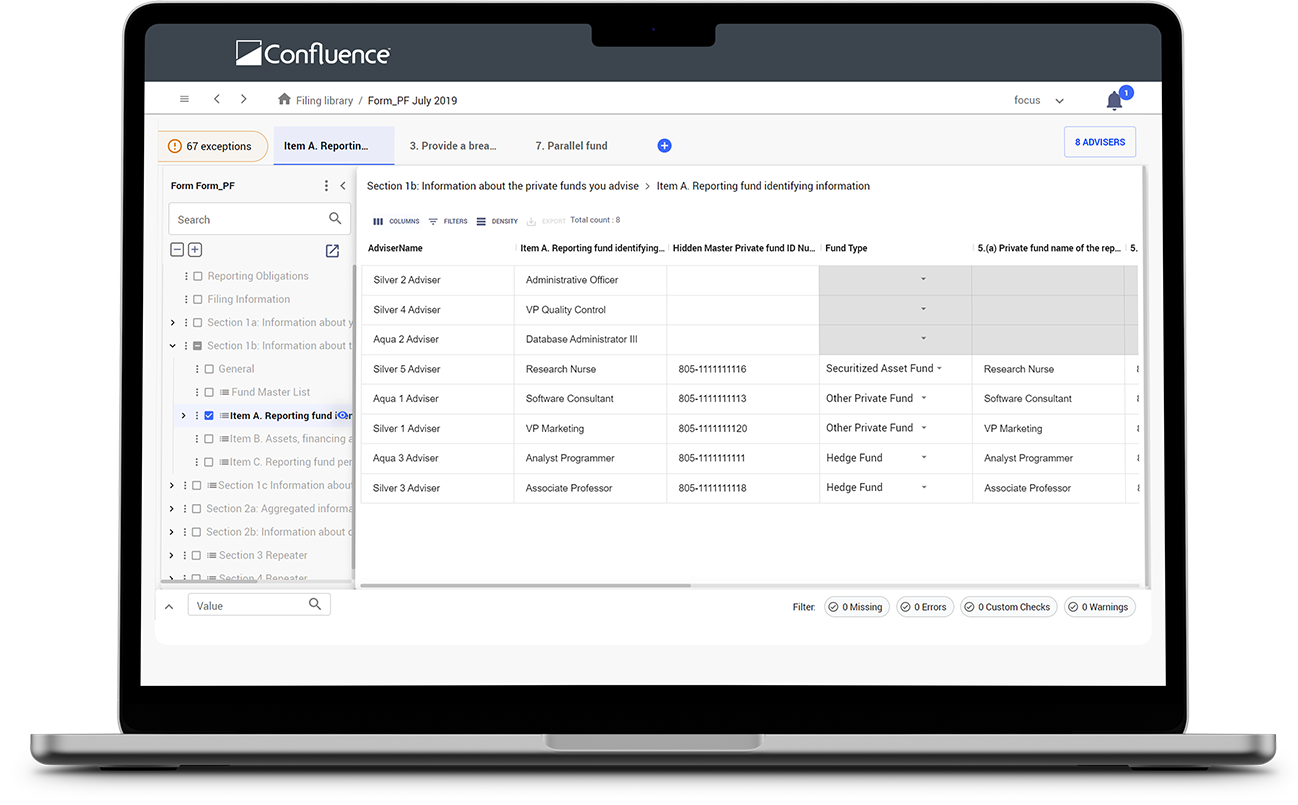
Task: Open Fund Type dropdown for Aqua 3 Adviser
Action: pyautogui.click(x=924, y=458)
